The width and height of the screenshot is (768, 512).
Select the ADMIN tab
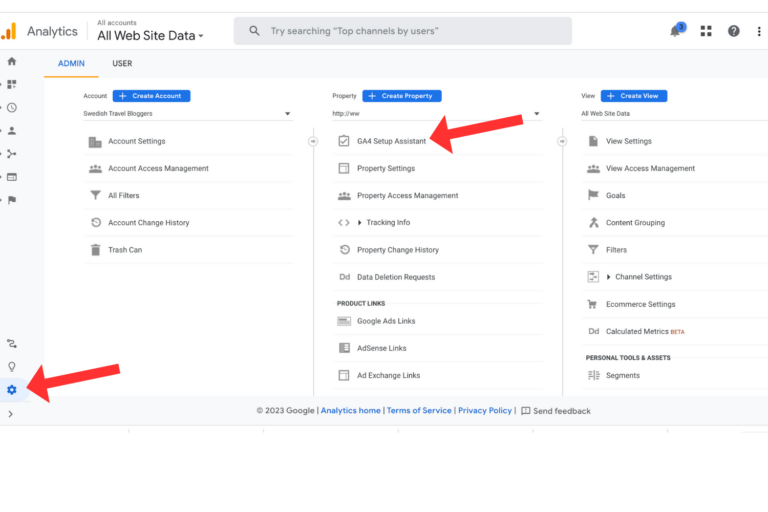[x=71, y=64]
